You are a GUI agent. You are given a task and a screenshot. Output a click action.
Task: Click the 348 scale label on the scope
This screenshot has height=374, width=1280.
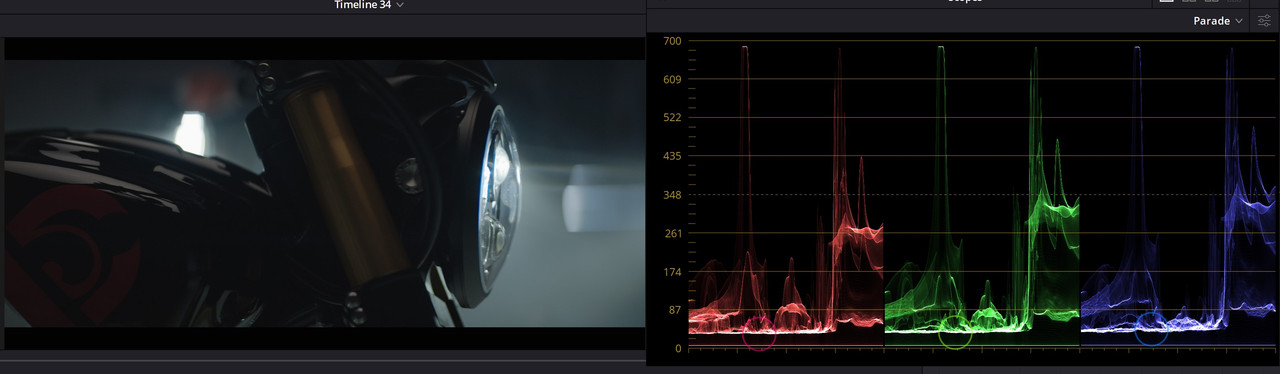672,195
